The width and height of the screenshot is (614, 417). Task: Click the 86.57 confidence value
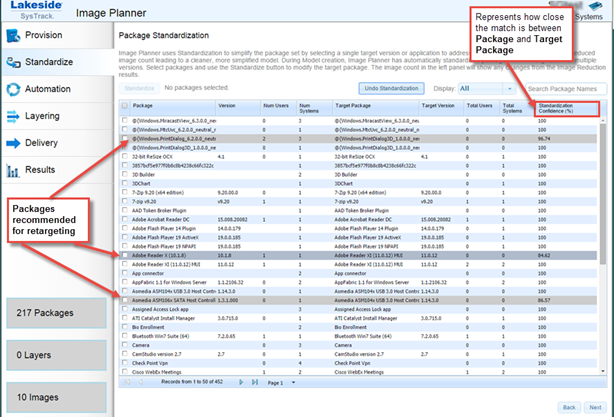point(544,300)
